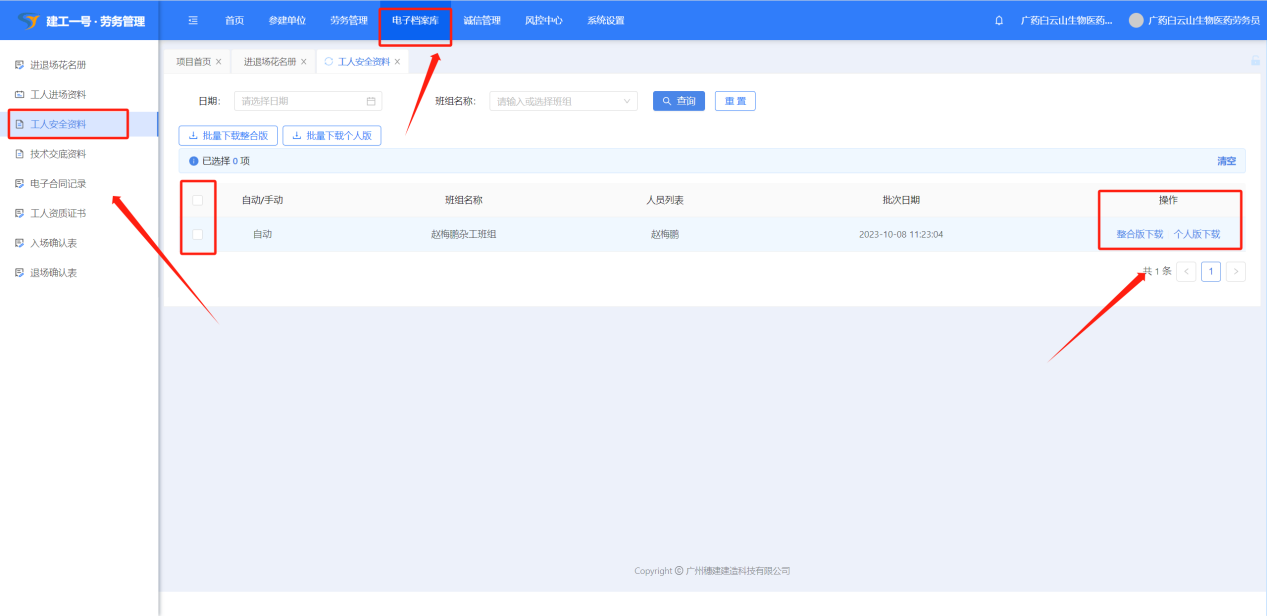
Task: Go to previous page arrow
Action: click(1186, 271)
